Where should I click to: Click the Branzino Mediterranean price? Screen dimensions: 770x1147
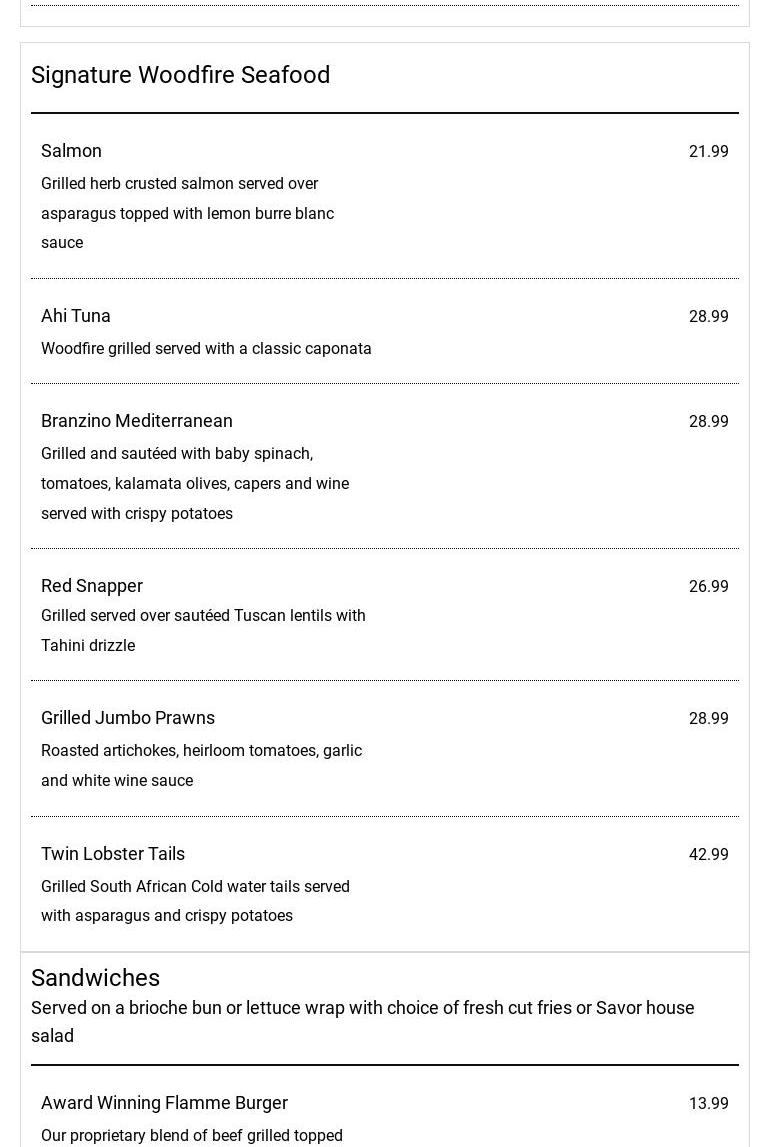708,422
